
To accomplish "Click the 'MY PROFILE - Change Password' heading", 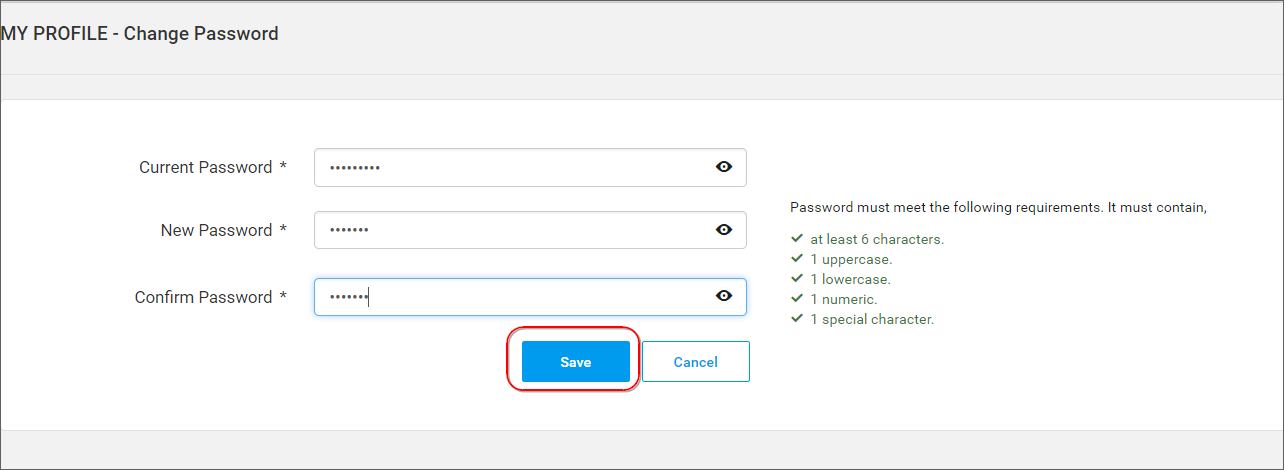I will click(x=140, y=34).
